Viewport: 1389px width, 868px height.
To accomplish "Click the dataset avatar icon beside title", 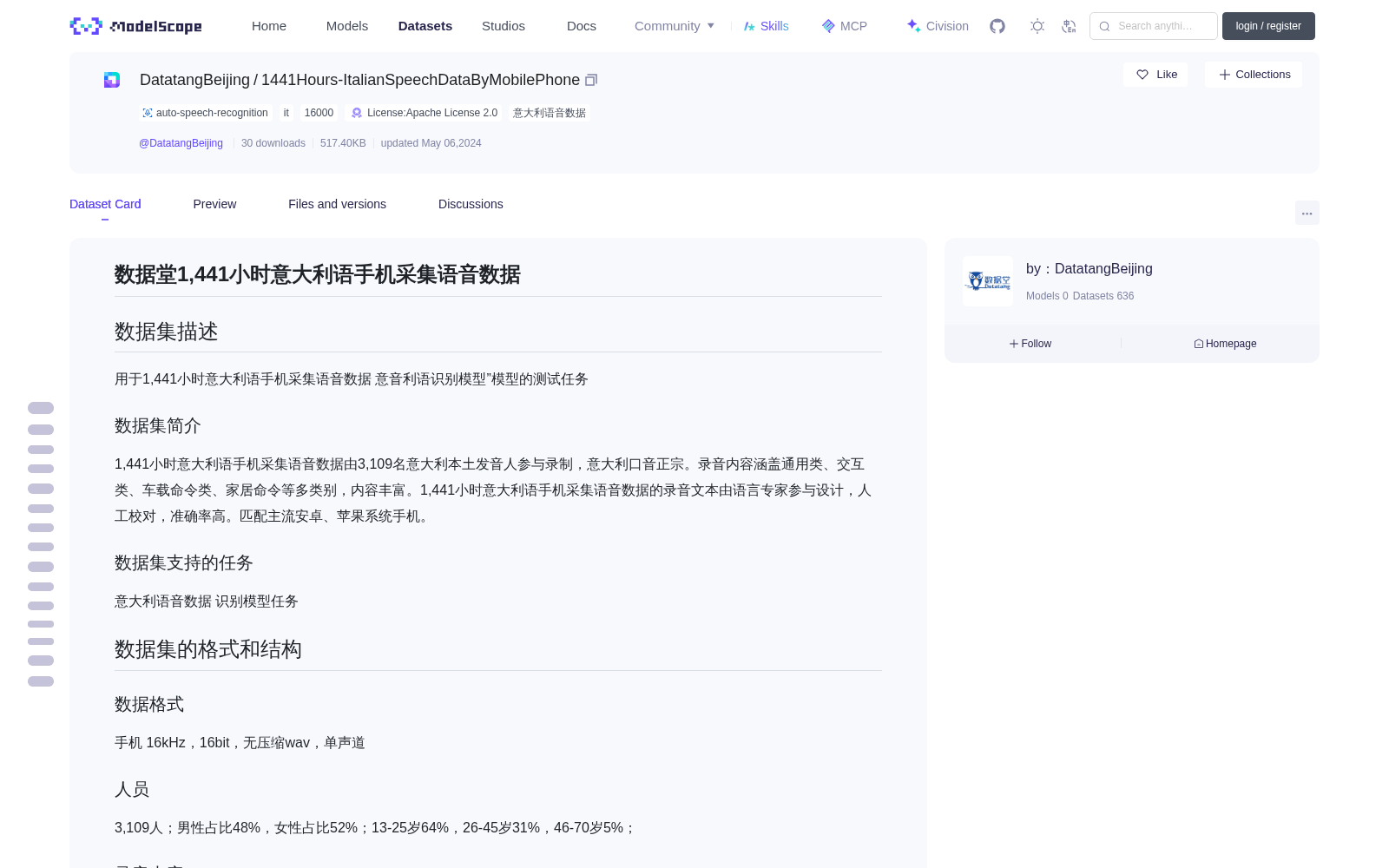I will coord(112,80).
